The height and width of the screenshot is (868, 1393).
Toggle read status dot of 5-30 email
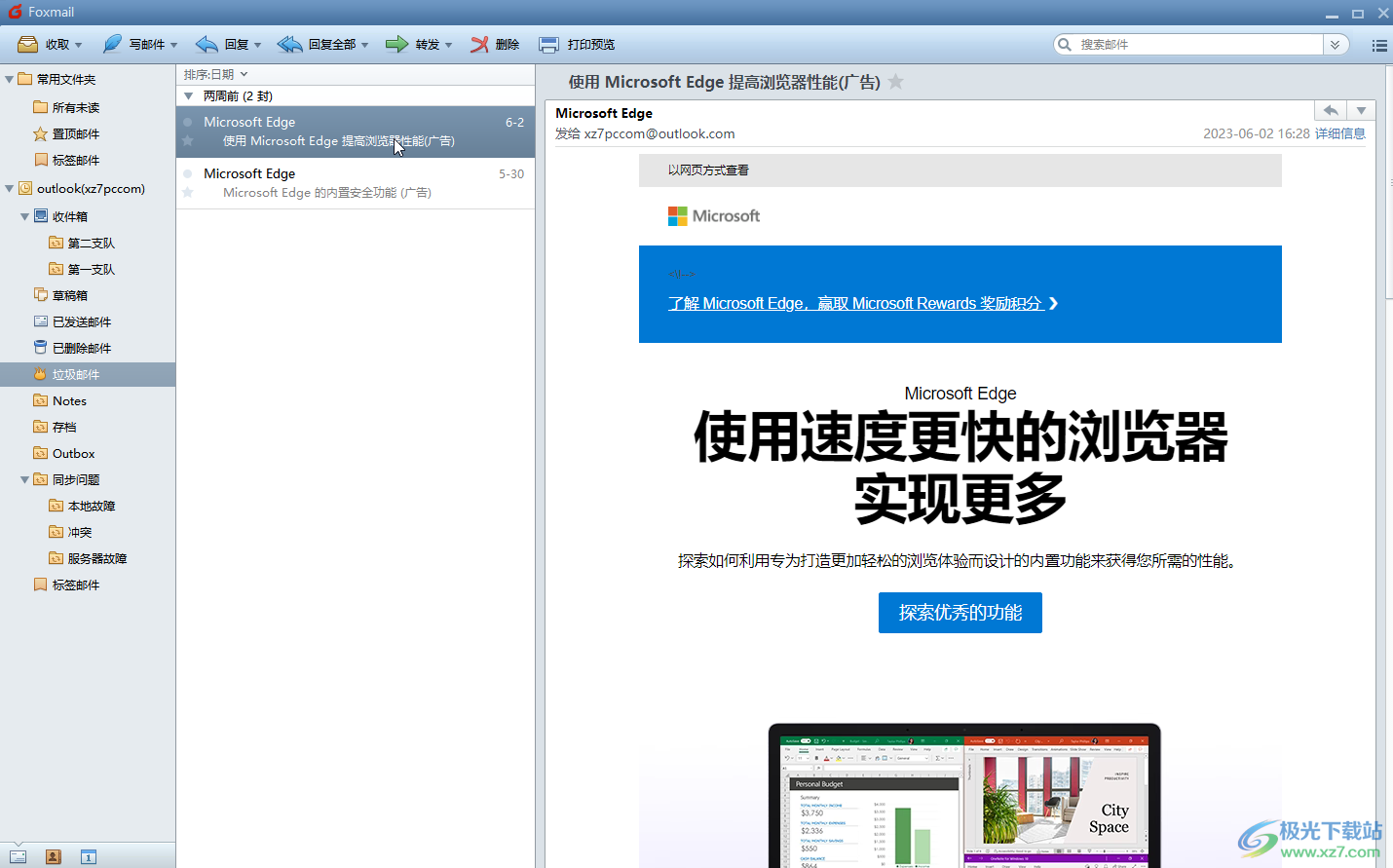188,174
